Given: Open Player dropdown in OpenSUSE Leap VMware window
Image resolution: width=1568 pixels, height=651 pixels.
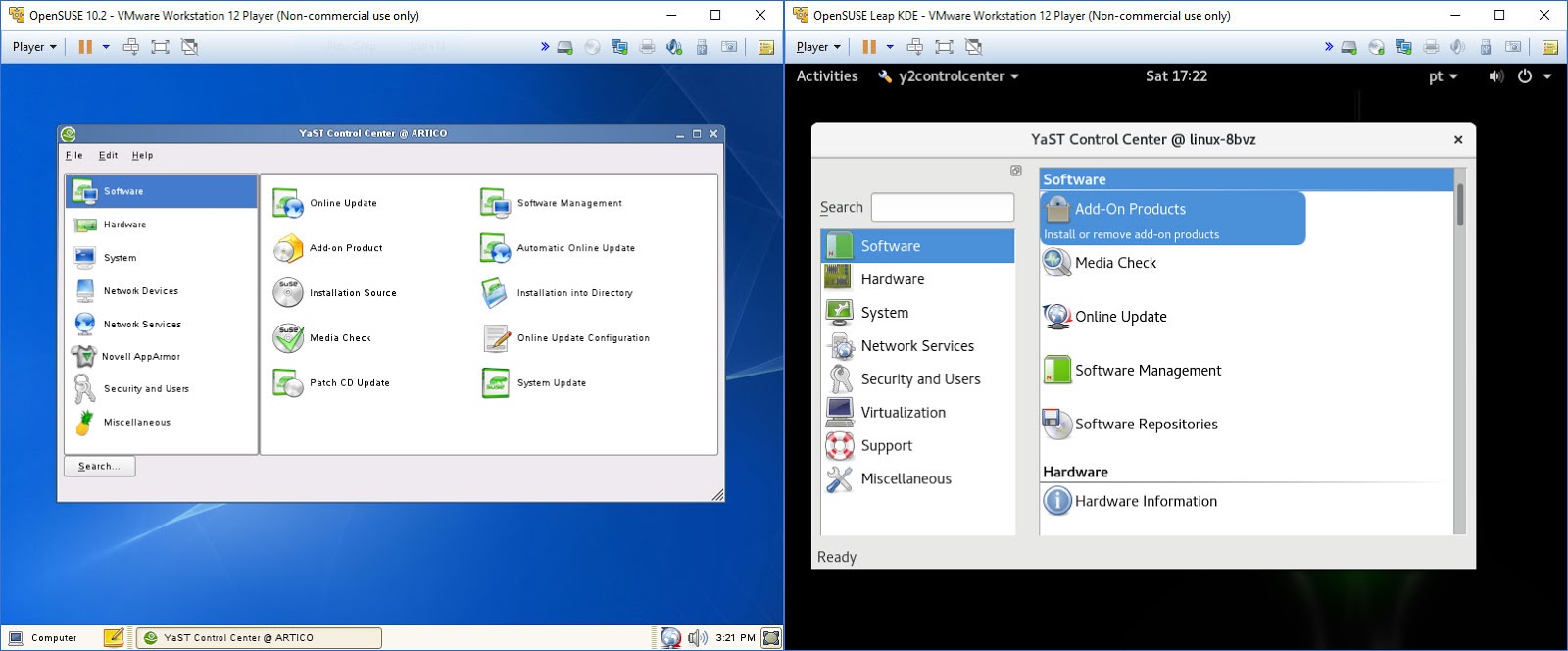Looking at the screenshot, I should pyautogui.click(x=818, y=46).
